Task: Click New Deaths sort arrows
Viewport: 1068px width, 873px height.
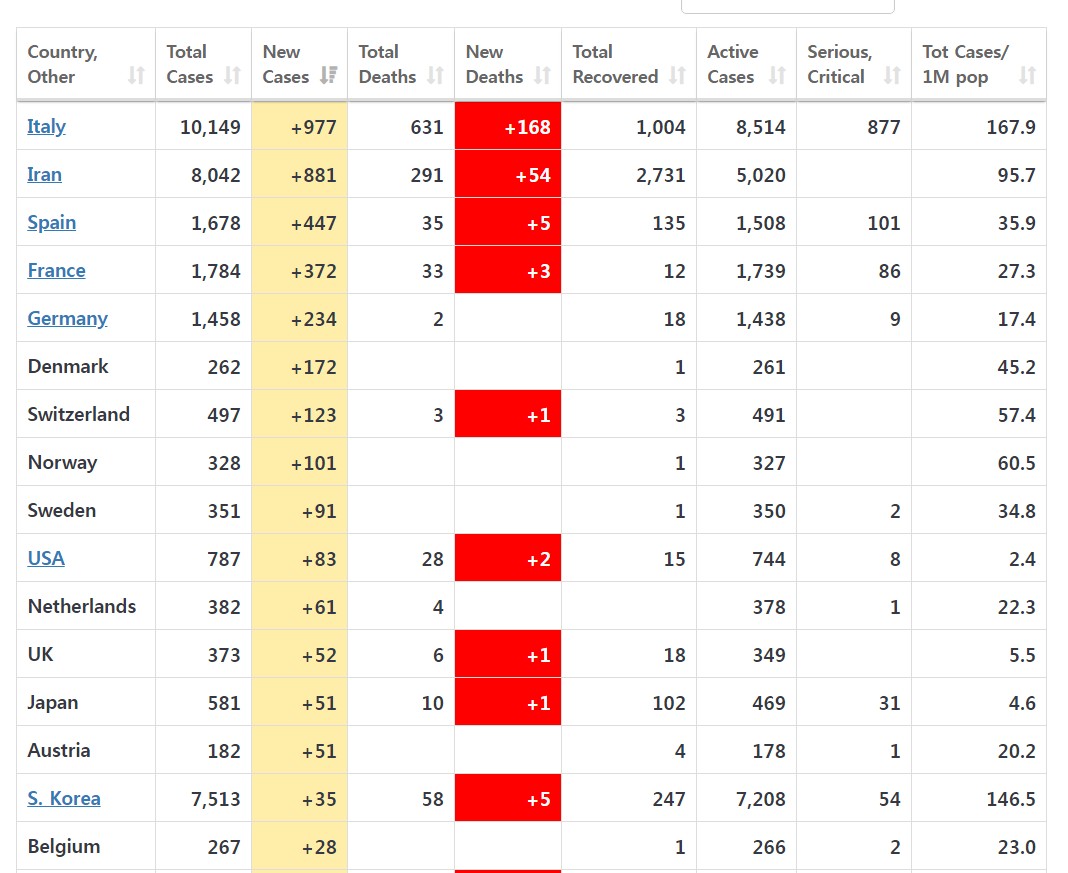Action: point(542,76)
